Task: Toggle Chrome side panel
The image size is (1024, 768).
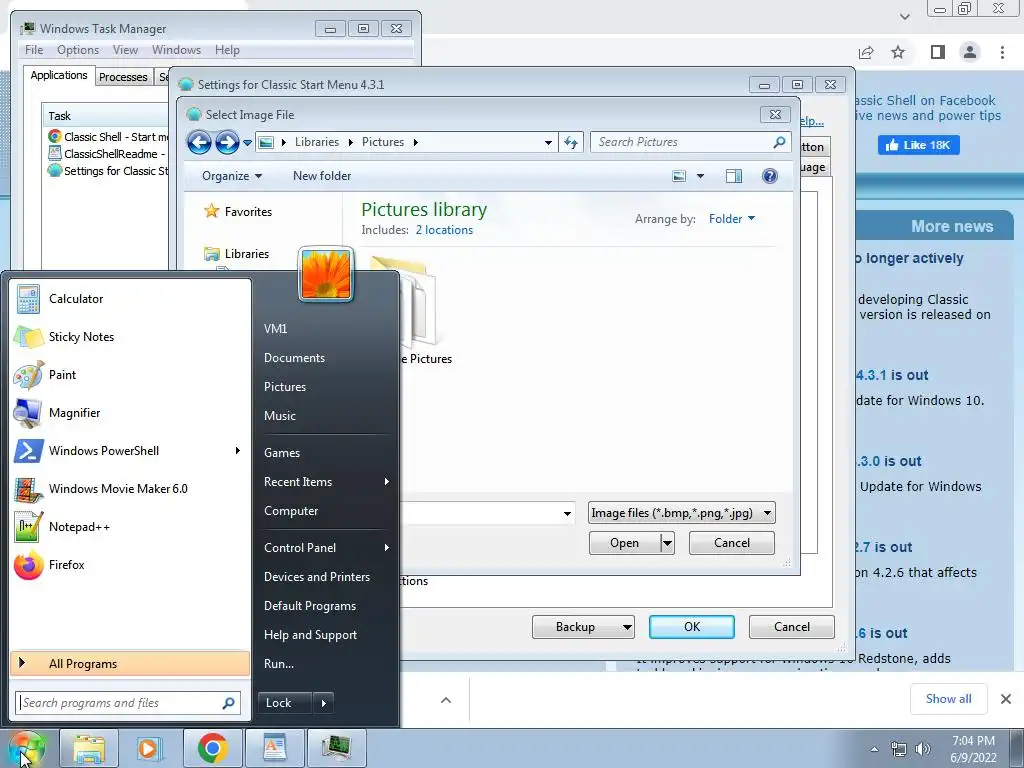Action: 938,52
